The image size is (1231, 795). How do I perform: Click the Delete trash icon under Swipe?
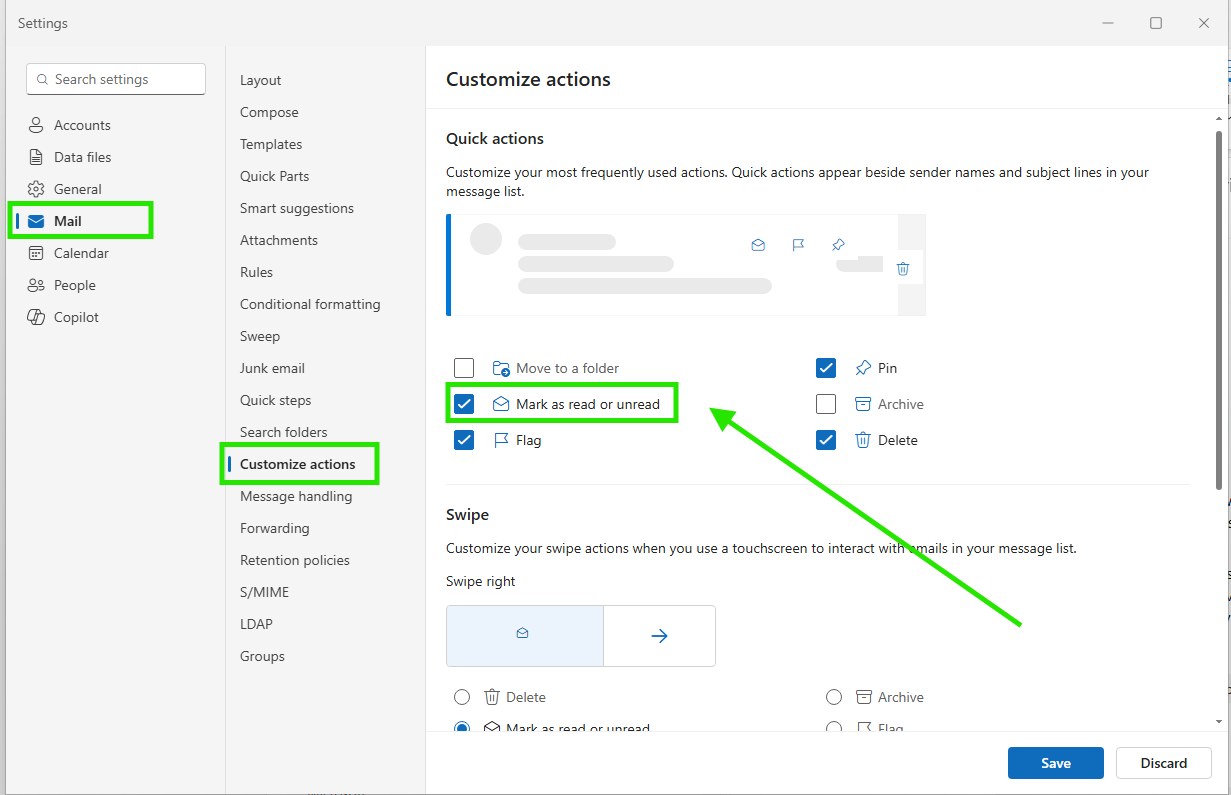491,697
